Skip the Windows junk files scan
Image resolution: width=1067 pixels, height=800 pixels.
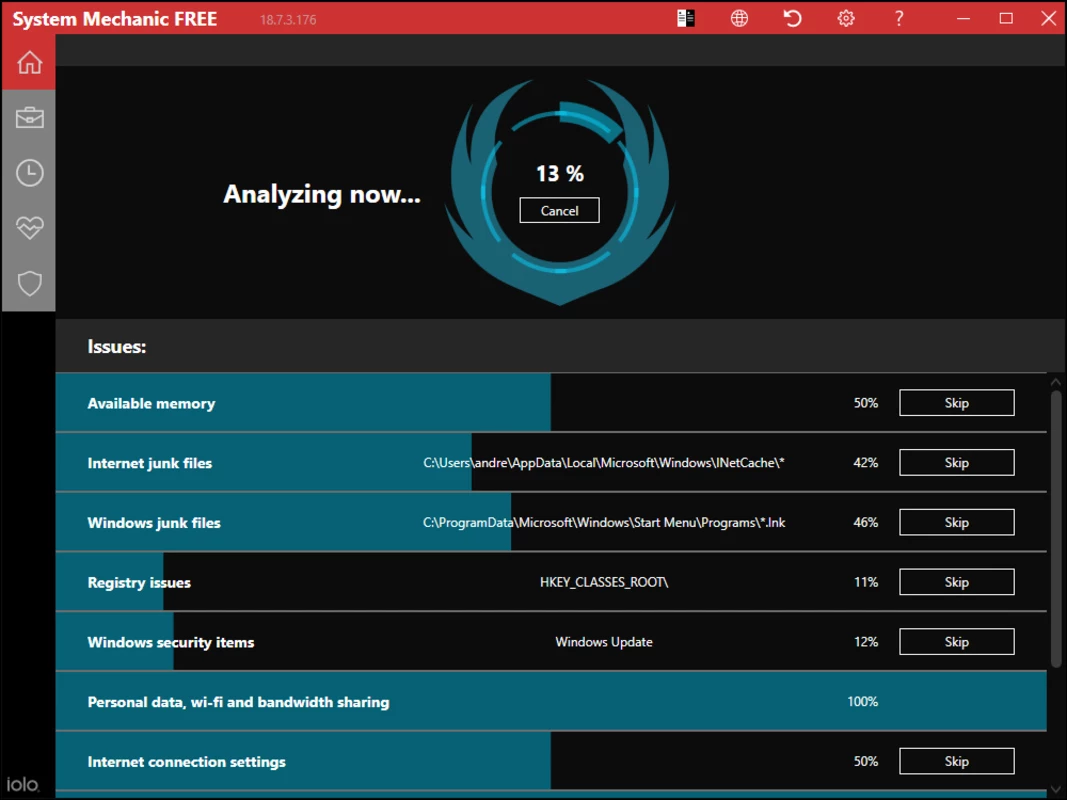tap(957, 522)
